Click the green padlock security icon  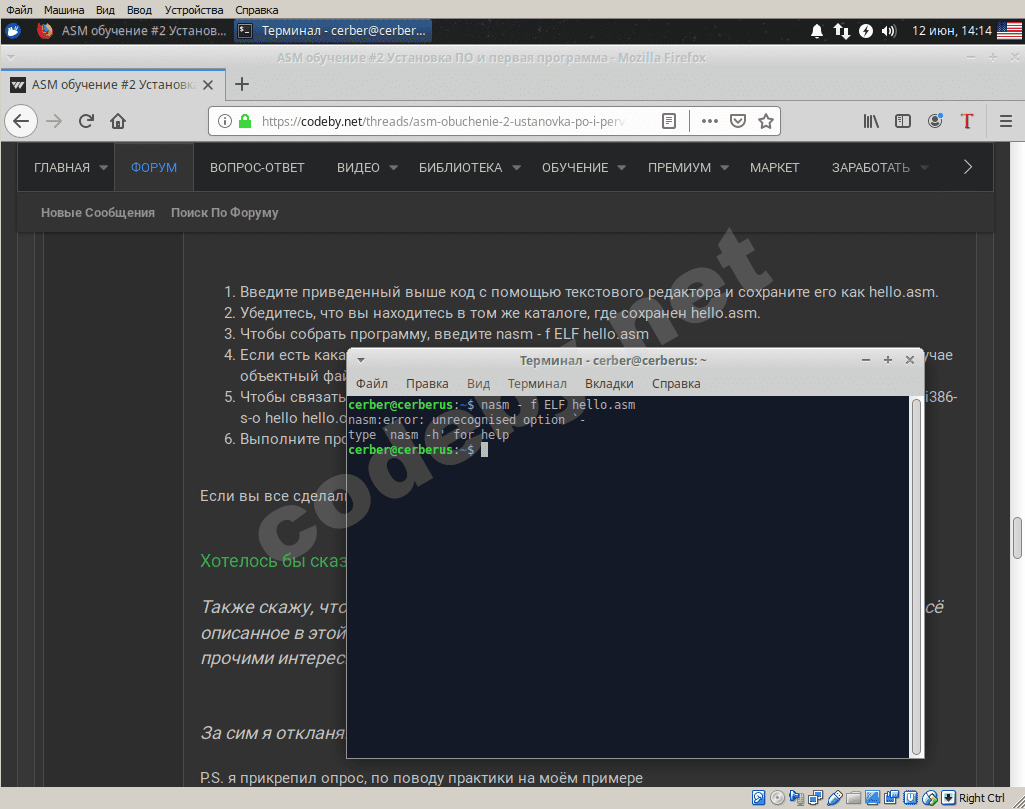pos(245,121)
